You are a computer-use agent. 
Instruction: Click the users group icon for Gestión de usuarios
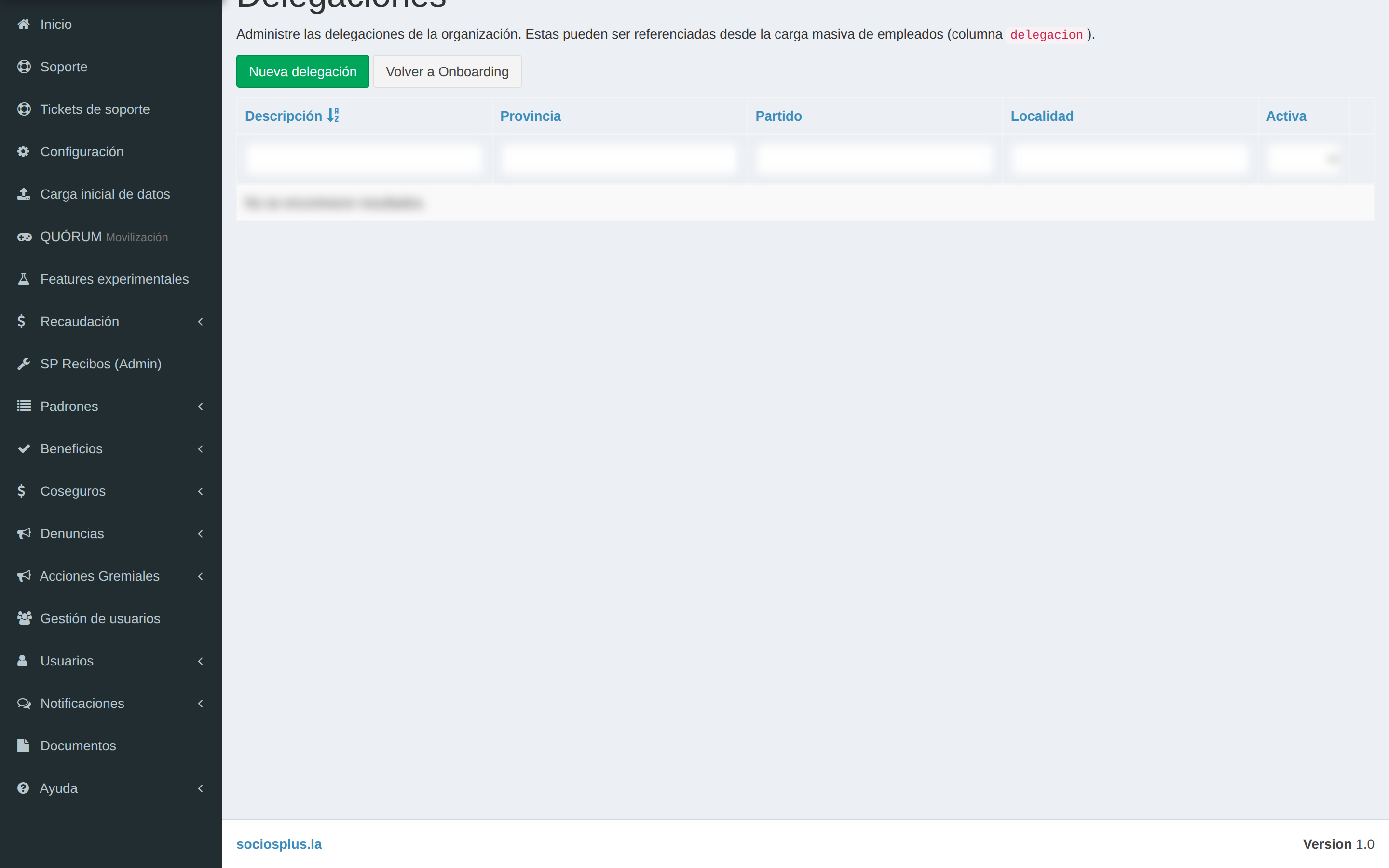tap(24, 618)
